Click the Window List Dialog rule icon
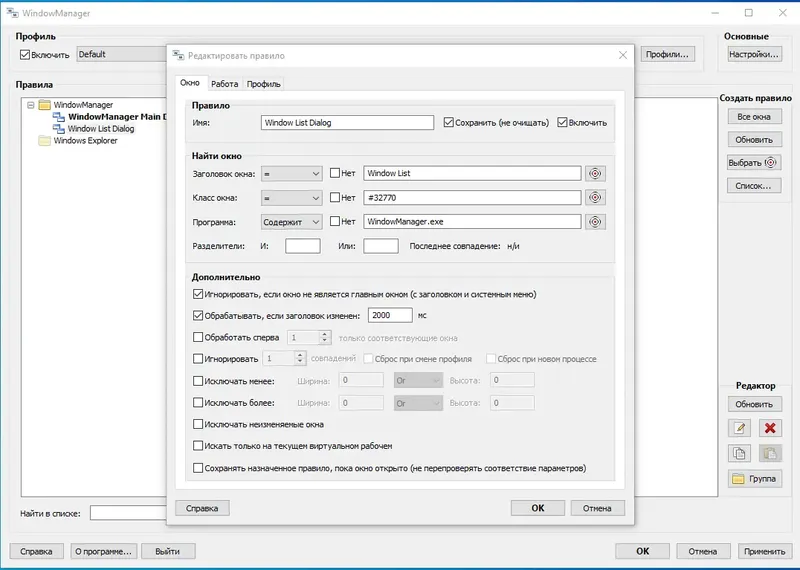Screen dimensions: 800x570 tap(59, 129)
